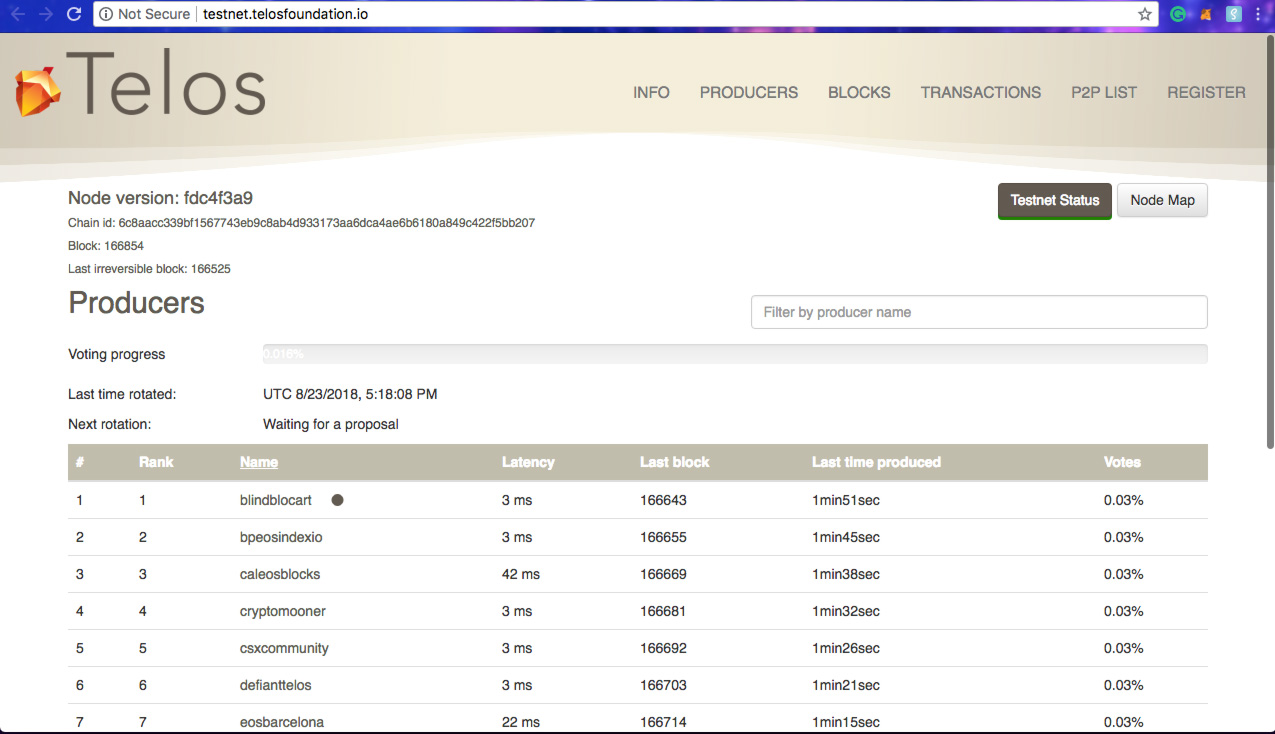Image resolution: width=1275 pixels, height=734 pixels.
Task: Navigate to TRANSACTIONS
Action: click(x=981, y=92)
